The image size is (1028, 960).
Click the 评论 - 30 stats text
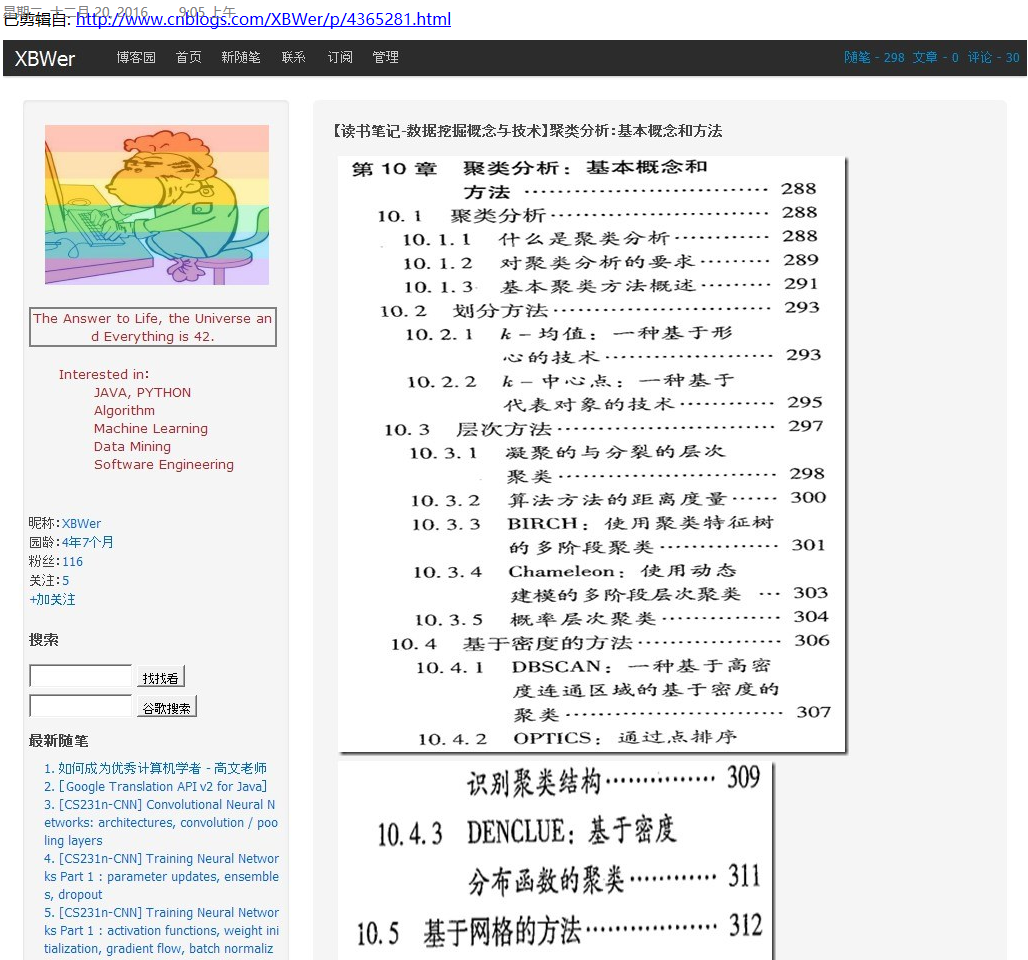993,57
